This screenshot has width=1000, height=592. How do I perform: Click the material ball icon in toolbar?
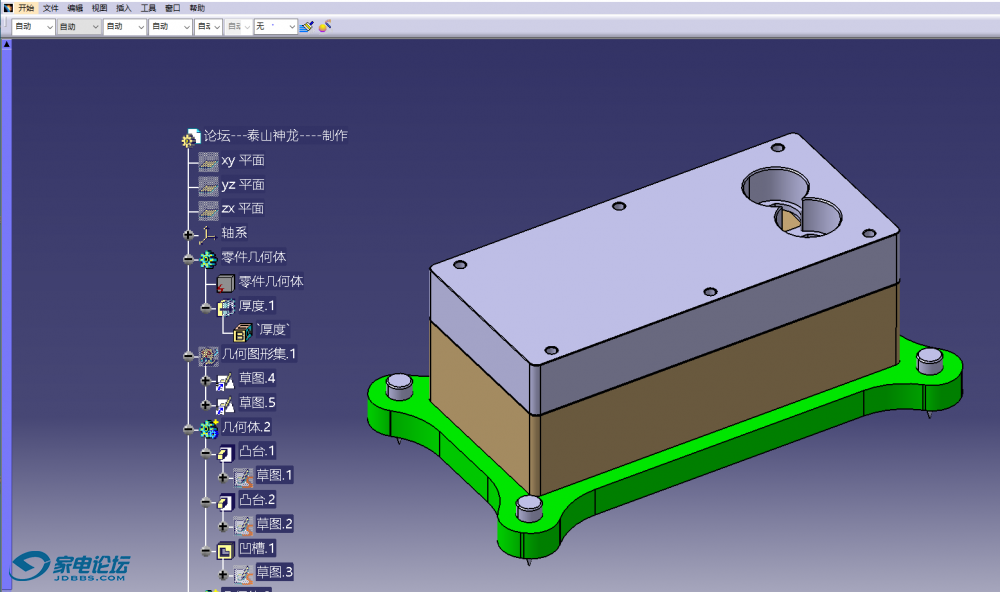(x=325, y=27)
